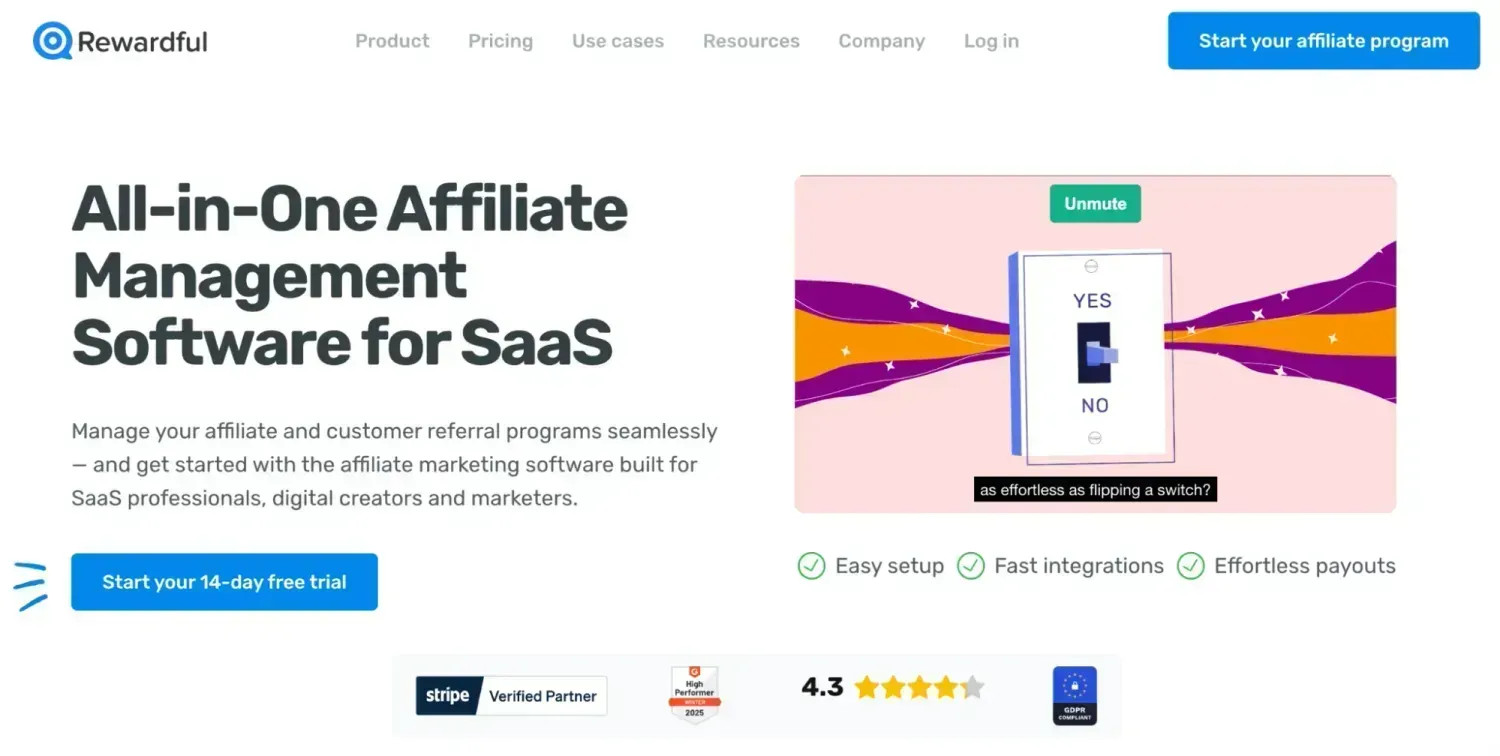The height and width of the screenshot is (756, 1500).
Task: Click the Rewardful wordmark text
Action: pyautogui.click(x=143, y=42)
